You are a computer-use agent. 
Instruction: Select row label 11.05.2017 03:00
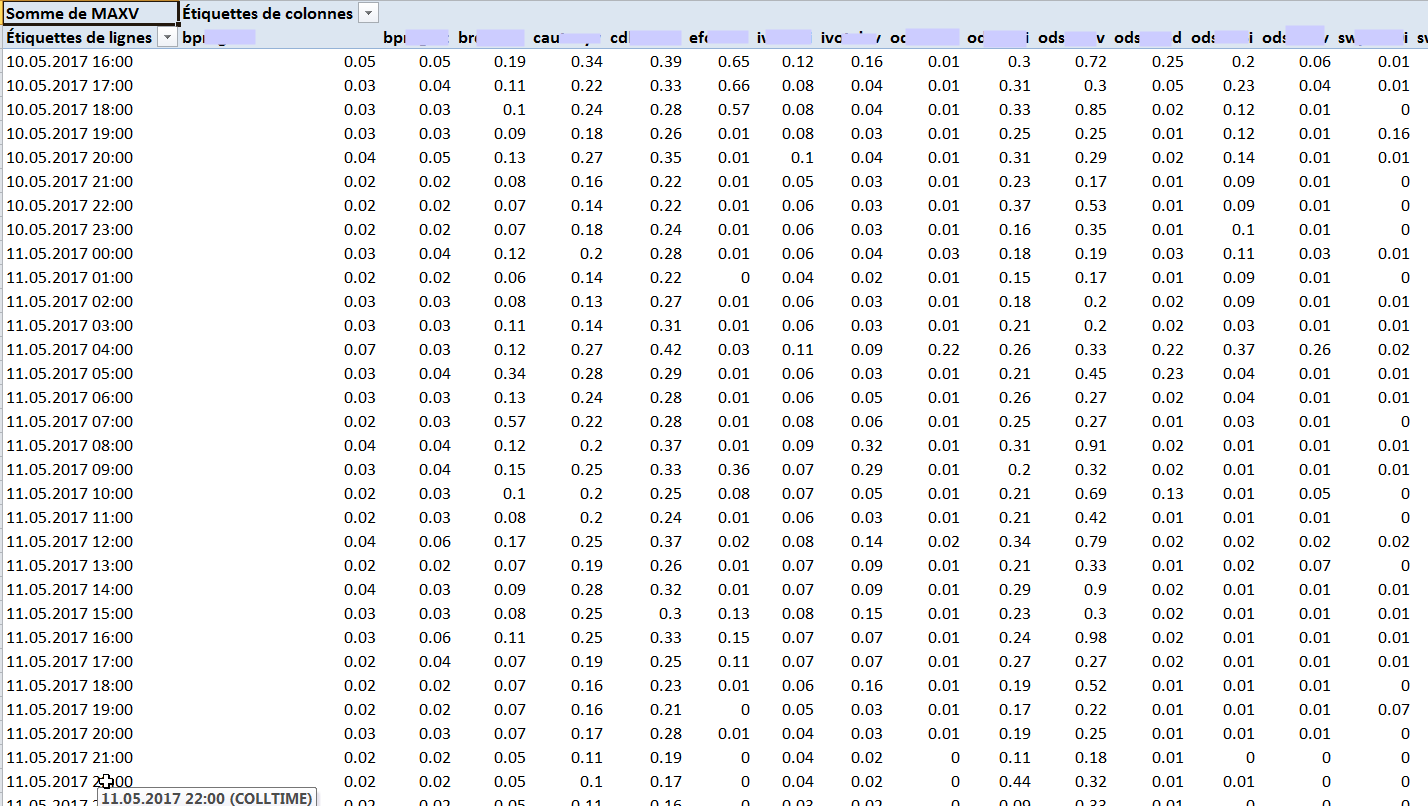click(70, 326)
